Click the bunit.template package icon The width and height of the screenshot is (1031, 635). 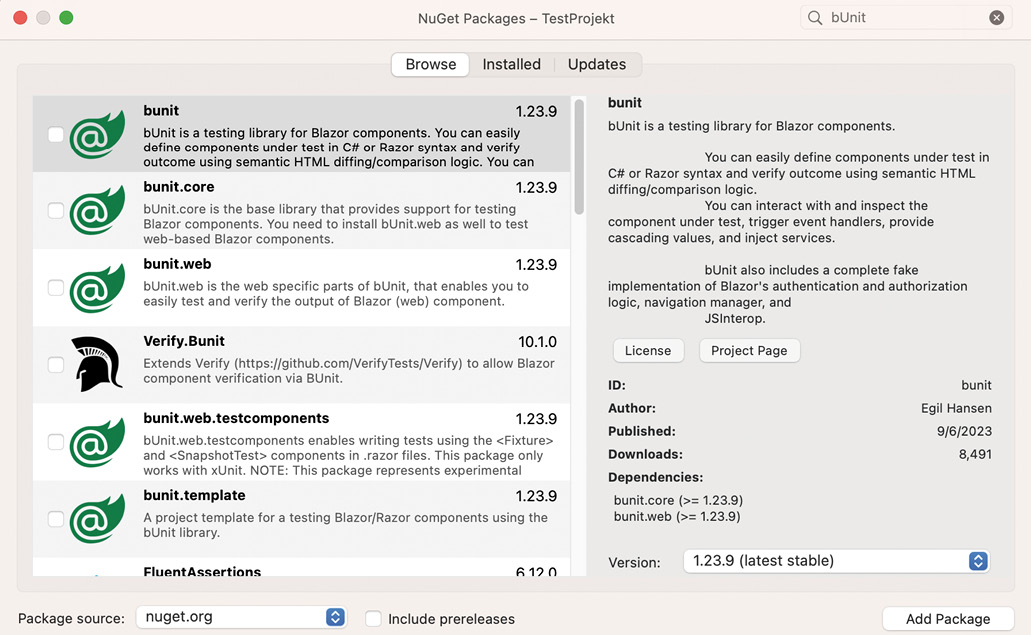point(97,519)
